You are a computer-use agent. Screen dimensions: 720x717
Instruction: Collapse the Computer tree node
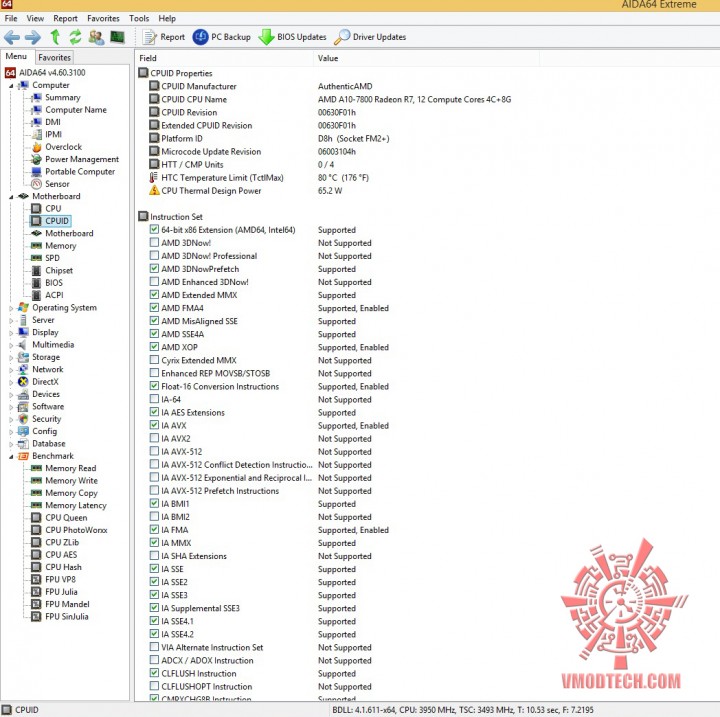tap(11, 86)
